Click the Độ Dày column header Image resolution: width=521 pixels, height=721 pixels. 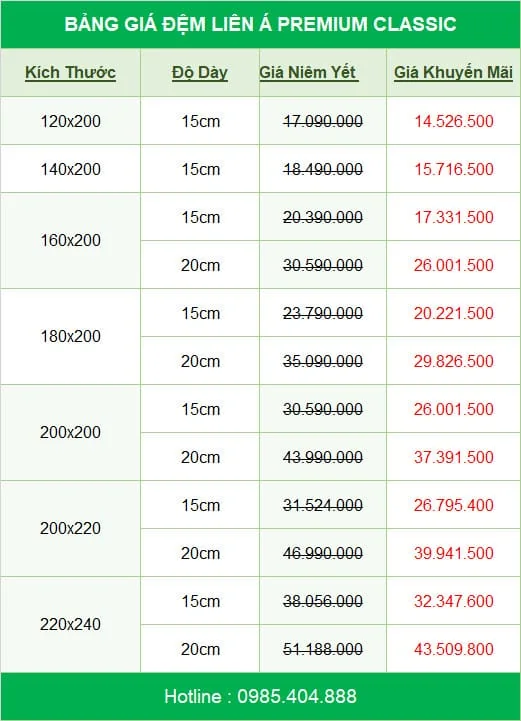coord(200,73)
